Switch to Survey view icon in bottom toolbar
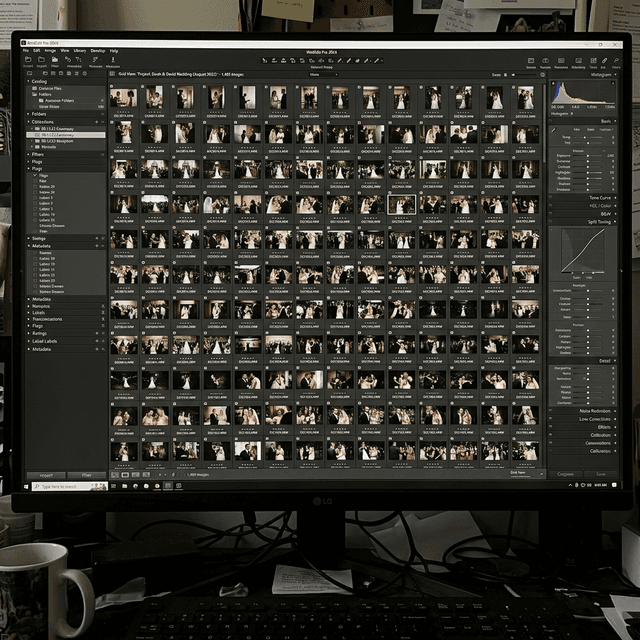640x640 pixels. pos(146,475)
